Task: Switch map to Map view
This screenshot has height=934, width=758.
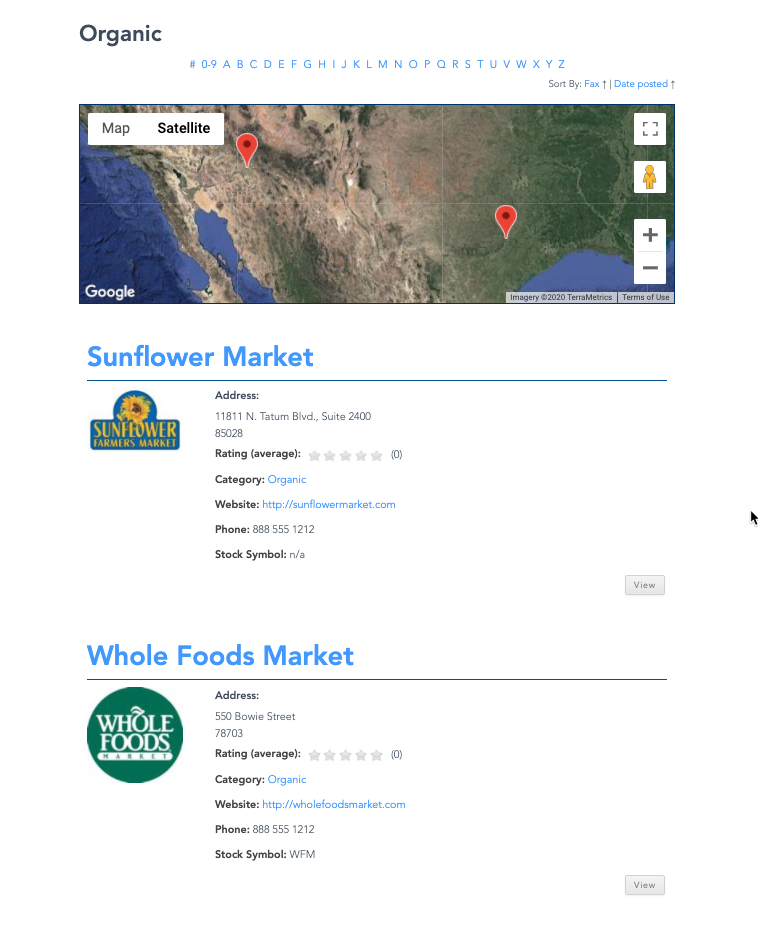Action: (x=116, y=128)
